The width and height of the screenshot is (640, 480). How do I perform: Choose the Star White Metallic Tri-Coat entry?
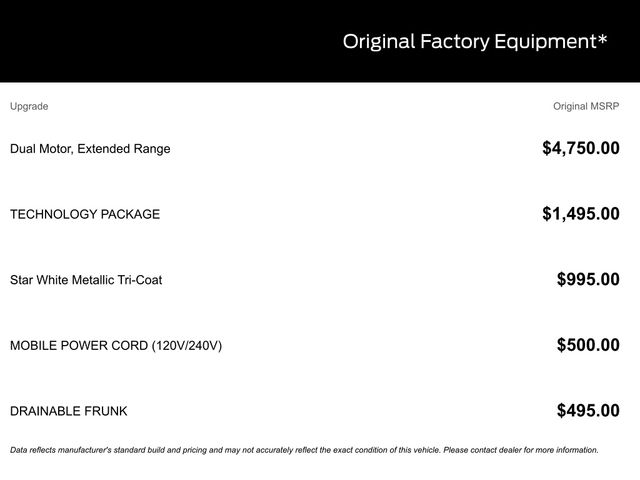pyautogui.click(x=86, y=280)
